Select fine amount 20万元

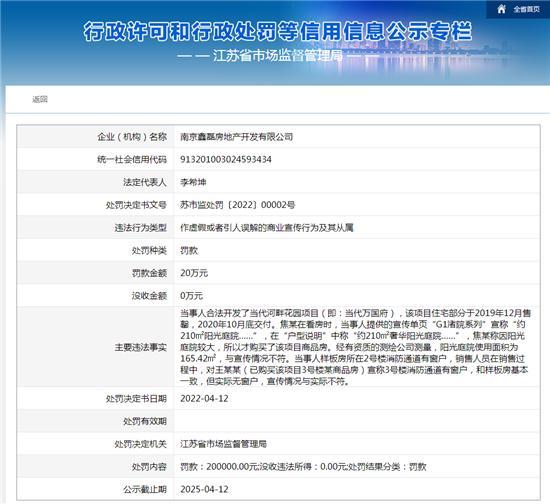194,273
